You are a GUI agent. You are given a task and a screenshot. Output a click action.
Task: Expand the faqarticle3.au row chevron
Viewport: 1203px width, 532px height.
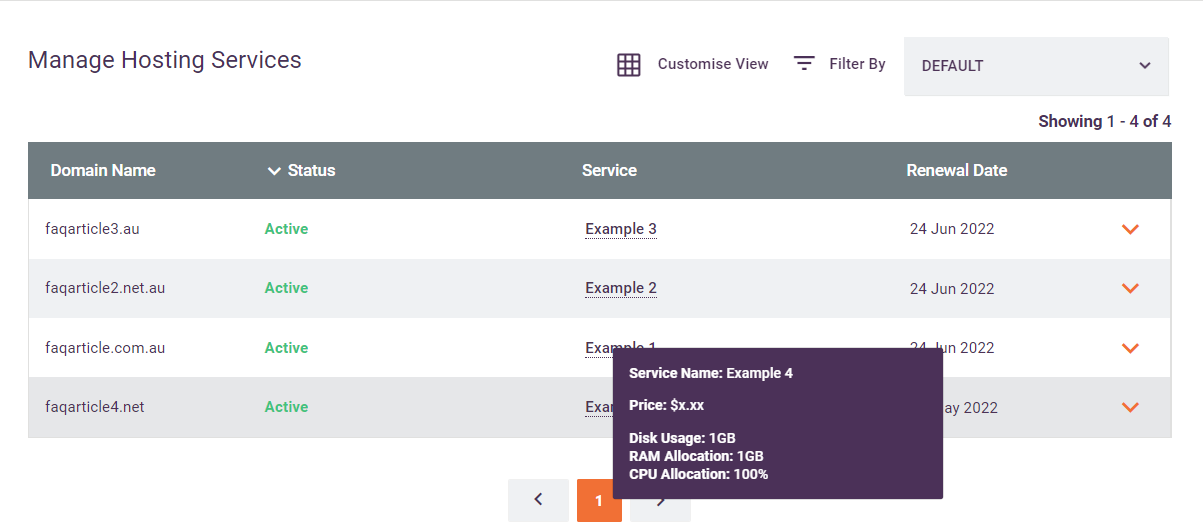pyautogui.click(x=1130, y=229)
